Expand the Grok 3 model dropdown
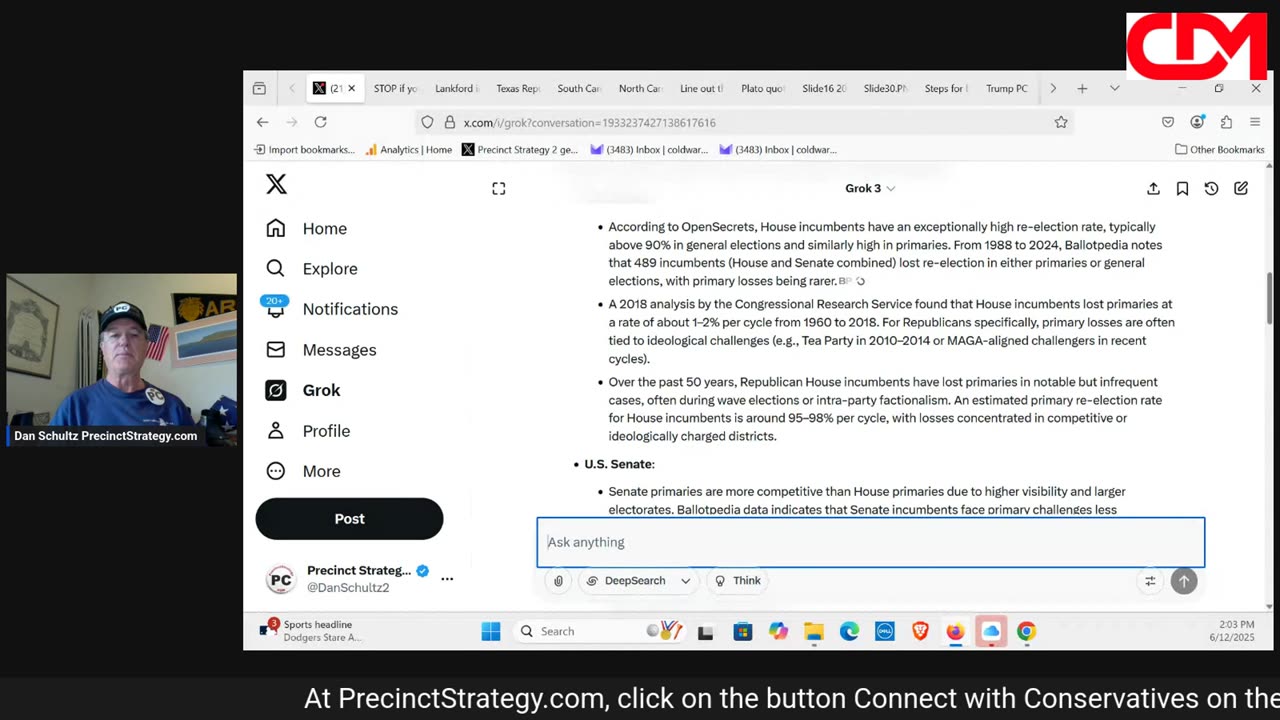 (870, 188)
